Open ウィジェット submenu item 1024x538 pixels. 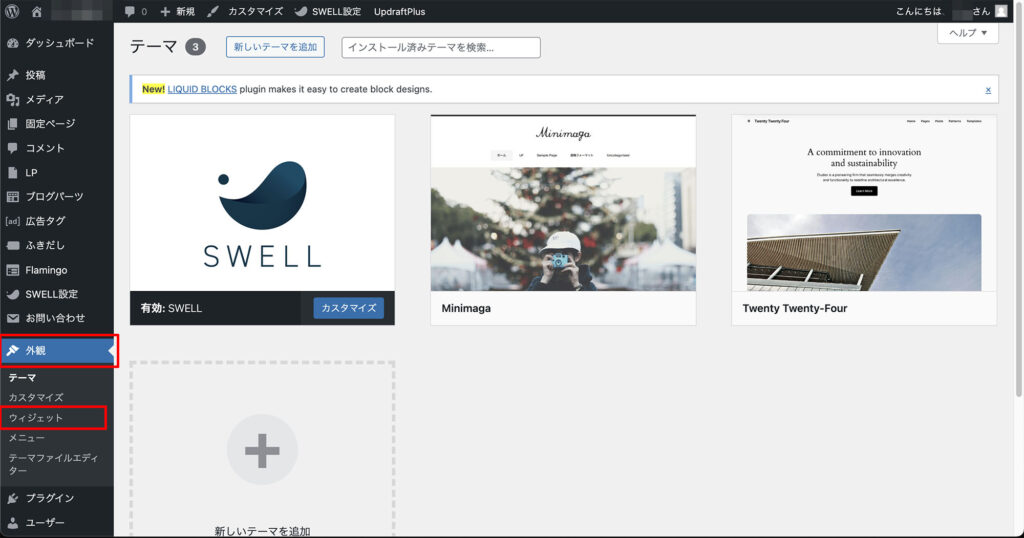pos(36,418)
